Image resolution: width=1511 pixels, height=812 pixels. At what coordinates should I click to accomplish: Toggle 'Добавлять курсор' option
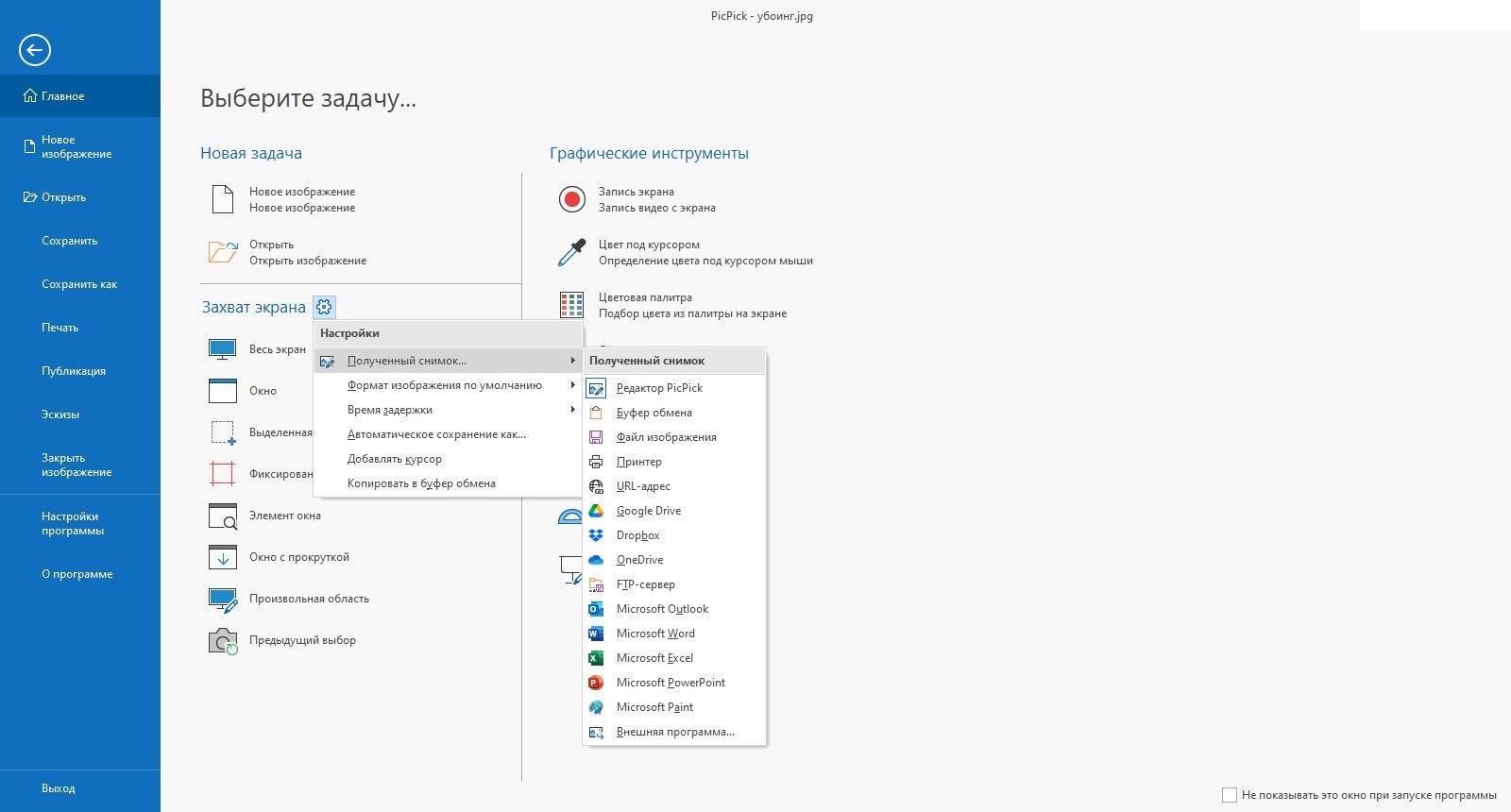click(x=395, y=459)
